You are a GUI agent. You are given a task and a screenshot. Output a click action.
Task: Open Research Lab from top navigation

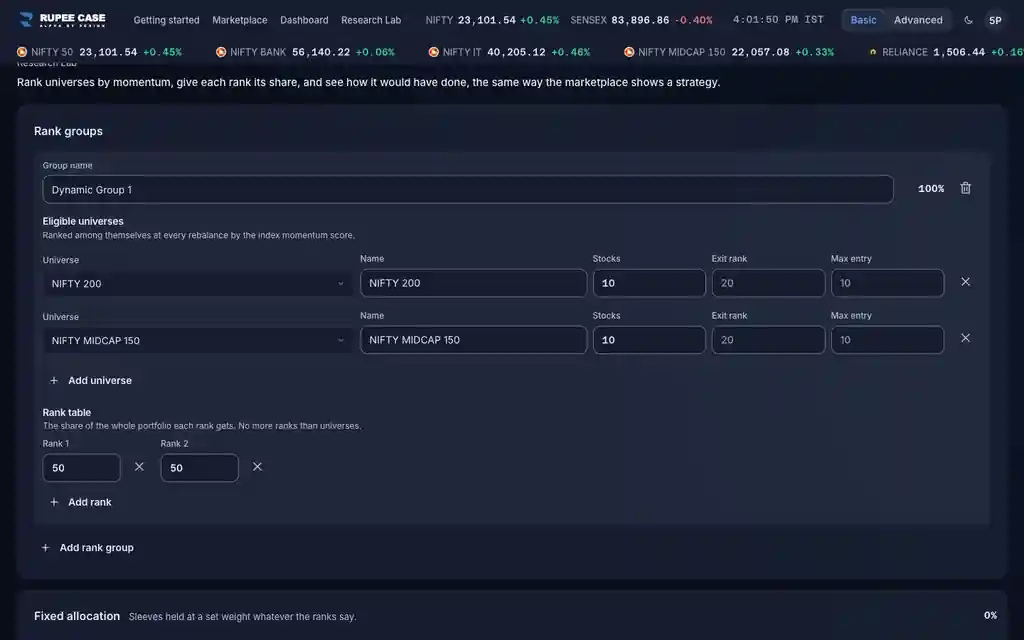tap(371, 20)
